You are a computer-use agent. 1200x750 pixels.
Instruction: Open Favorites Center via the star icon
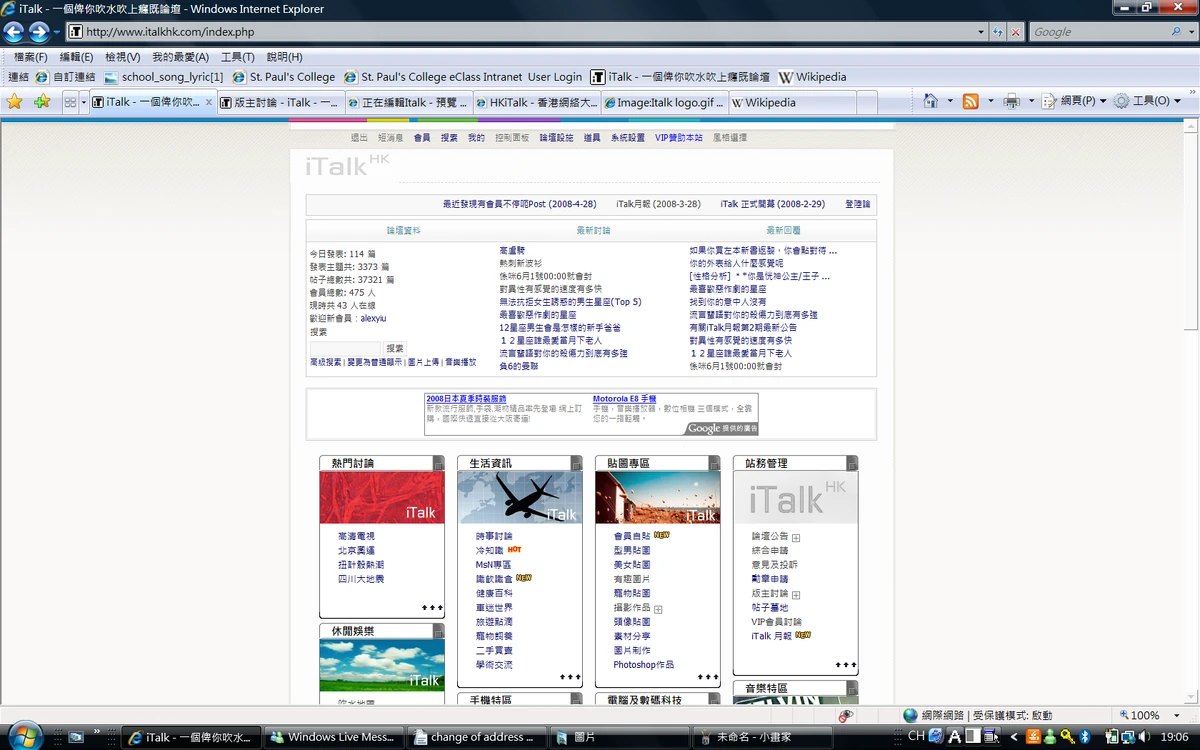pos(15,101)
